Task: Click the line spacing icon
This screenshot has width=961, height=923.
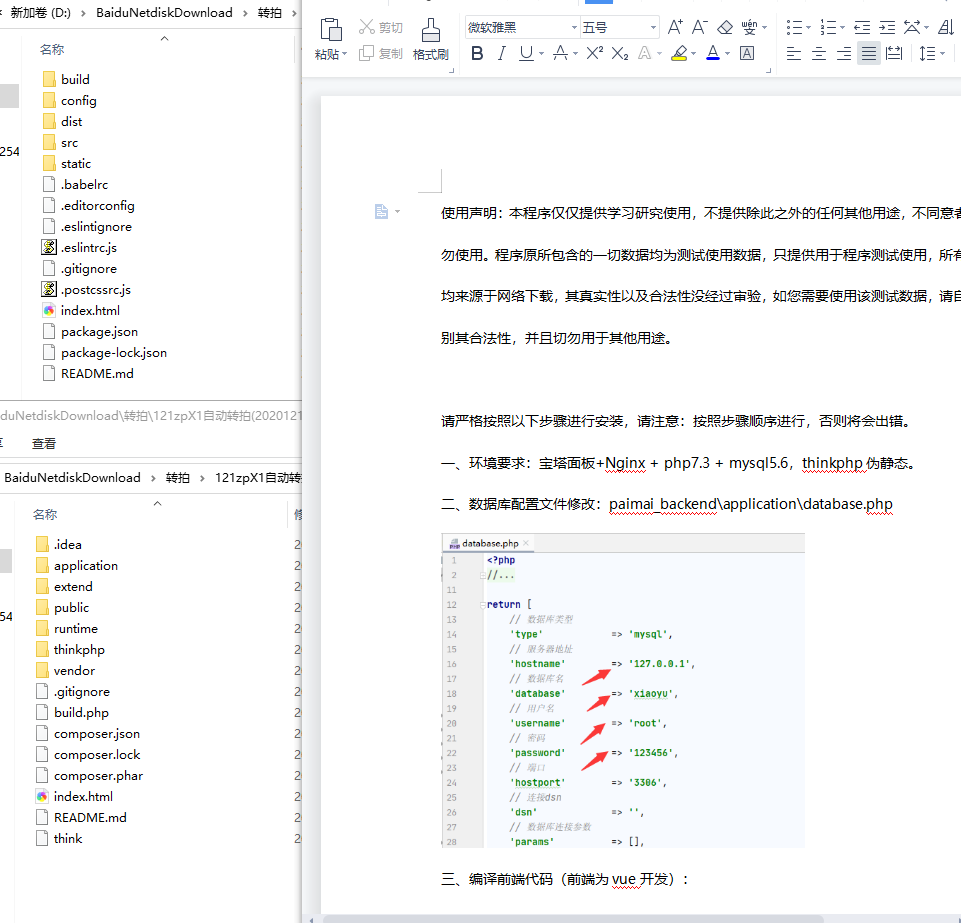Action: click(927, 53)
